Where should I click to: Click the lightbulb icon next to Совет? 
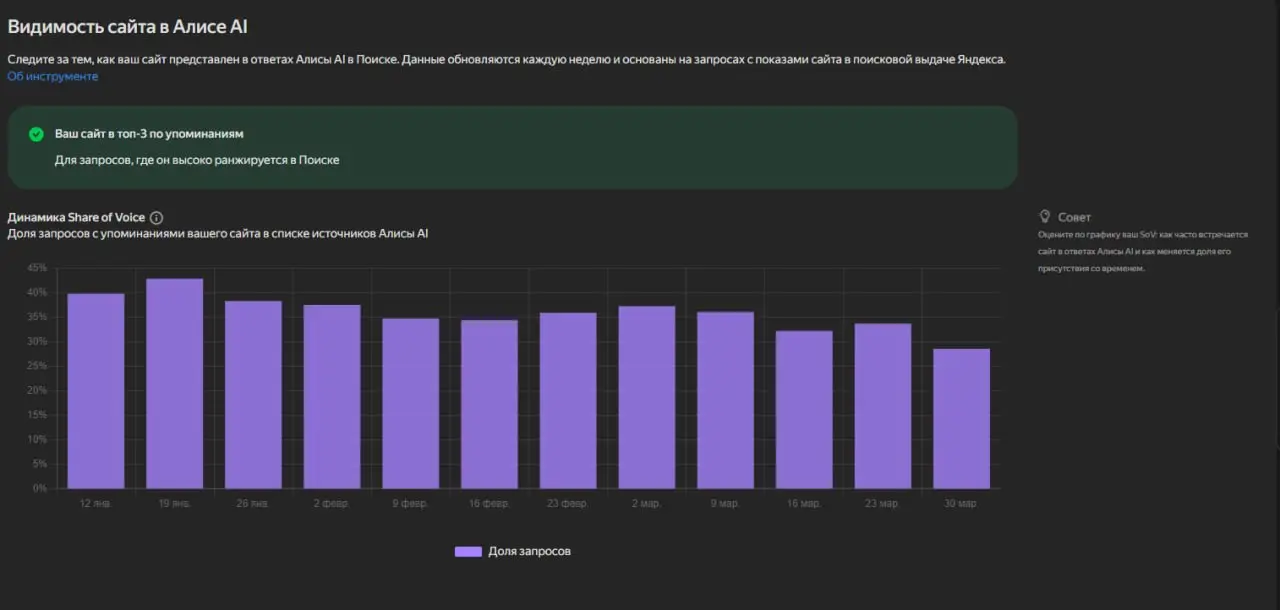1045,216
